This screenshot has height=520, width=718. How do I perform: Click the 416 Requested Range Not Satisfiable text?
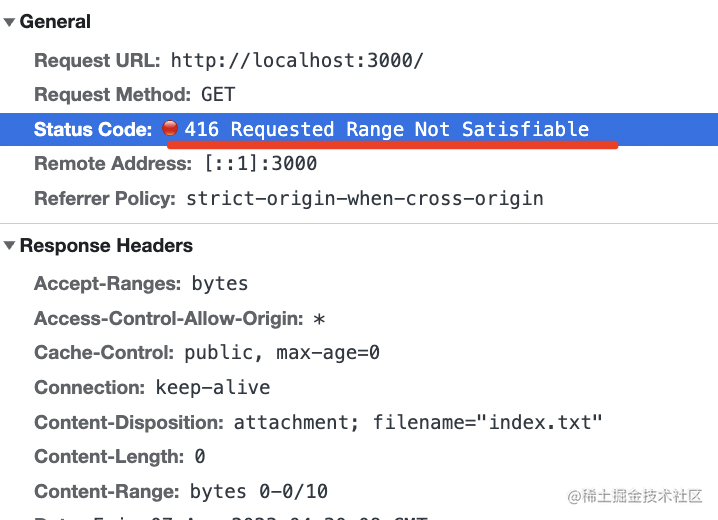pos(387,129)
